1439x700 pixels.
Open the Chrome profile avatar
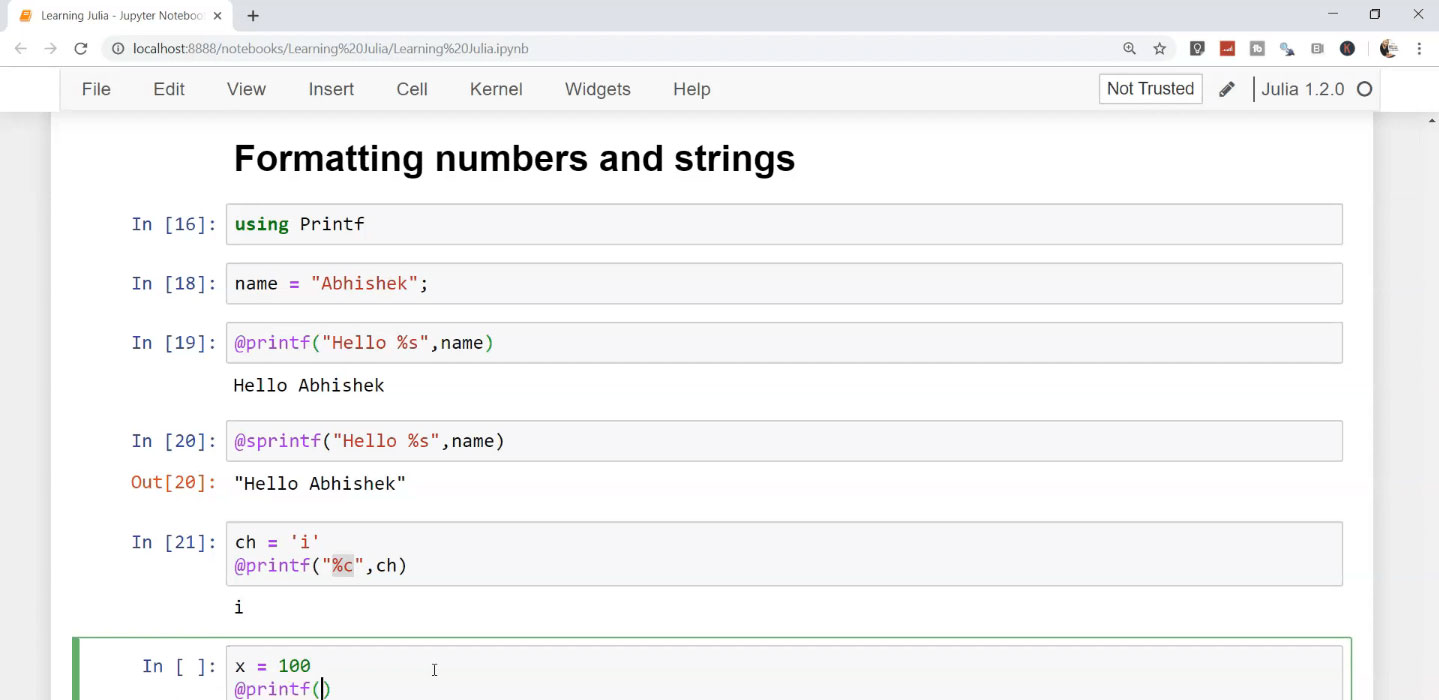(x=1388, y=48)
